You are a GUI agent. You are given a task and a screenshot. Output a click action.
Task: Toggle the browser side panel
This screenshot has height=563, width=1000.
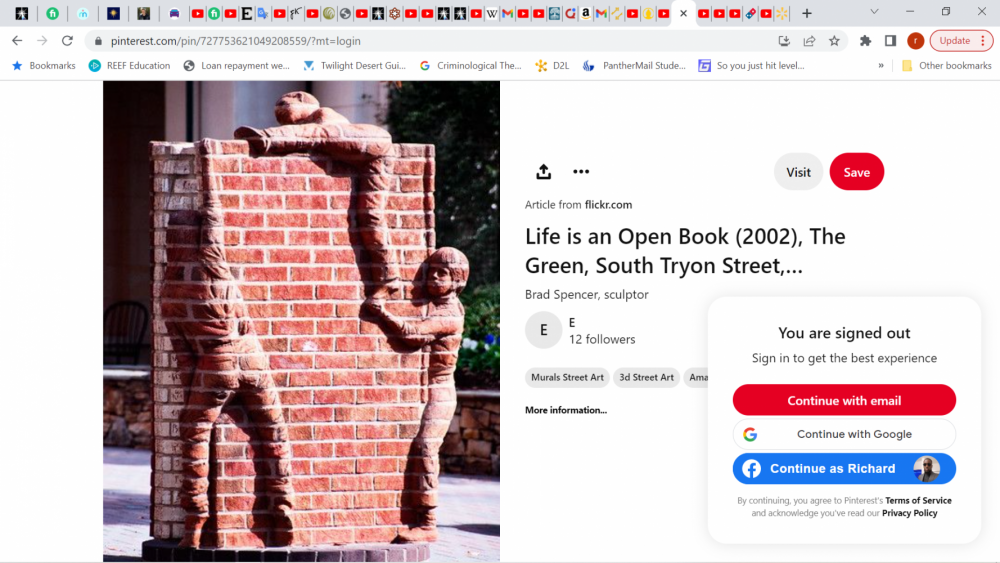890,41
